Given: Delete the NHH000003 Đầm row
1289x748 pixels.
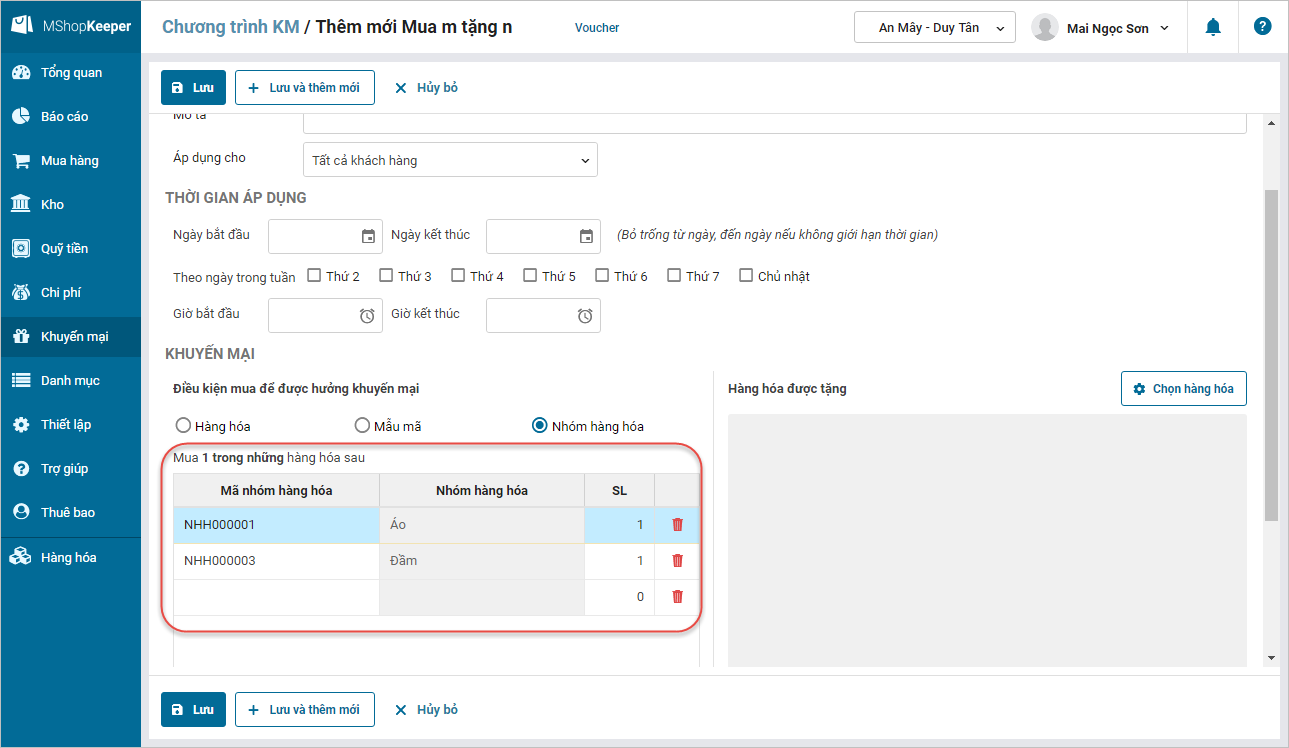Looking at the screenshot, I should [x=677, y=561].
